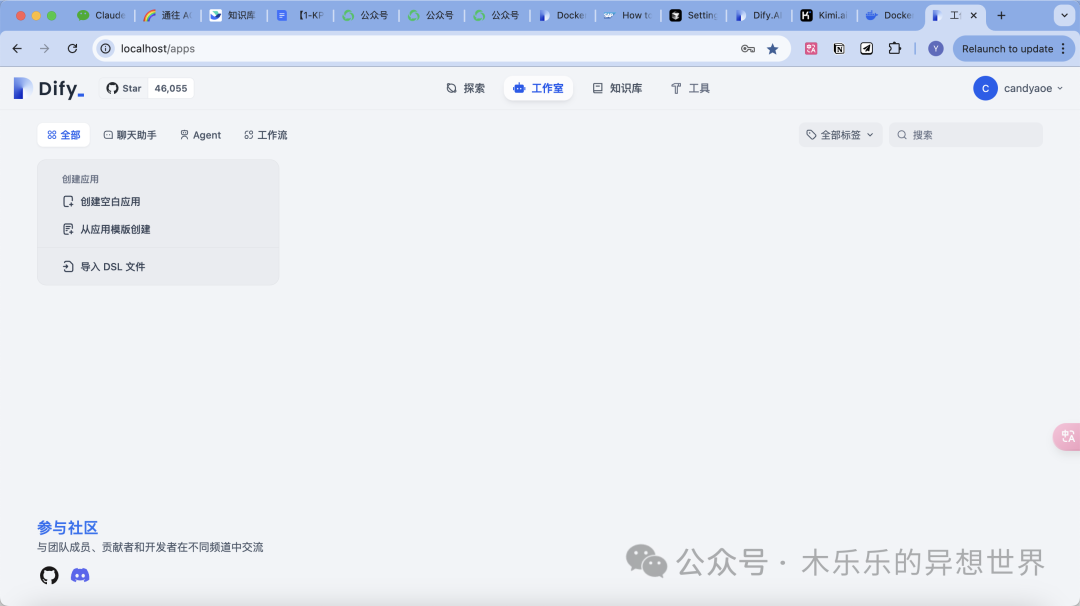Screen dimensions: 1080x606
Task: Switch to the Claude browser tab
Action: 102,15
